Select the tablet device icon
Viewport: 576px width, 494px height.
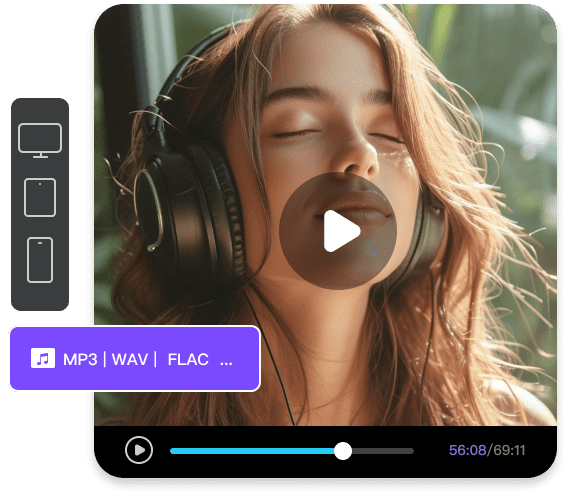click(40, 198)
